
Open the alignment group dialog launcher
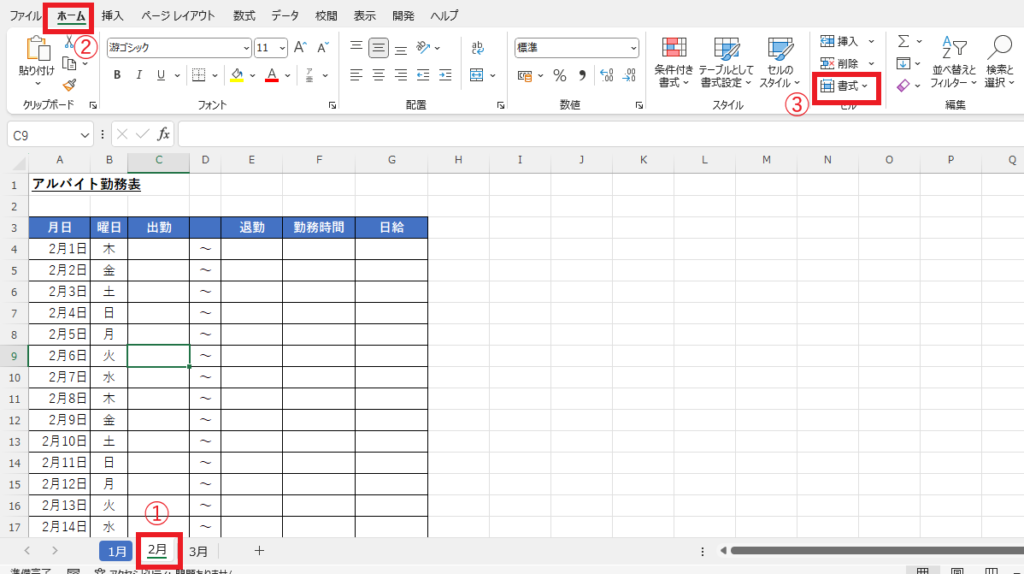500,105
